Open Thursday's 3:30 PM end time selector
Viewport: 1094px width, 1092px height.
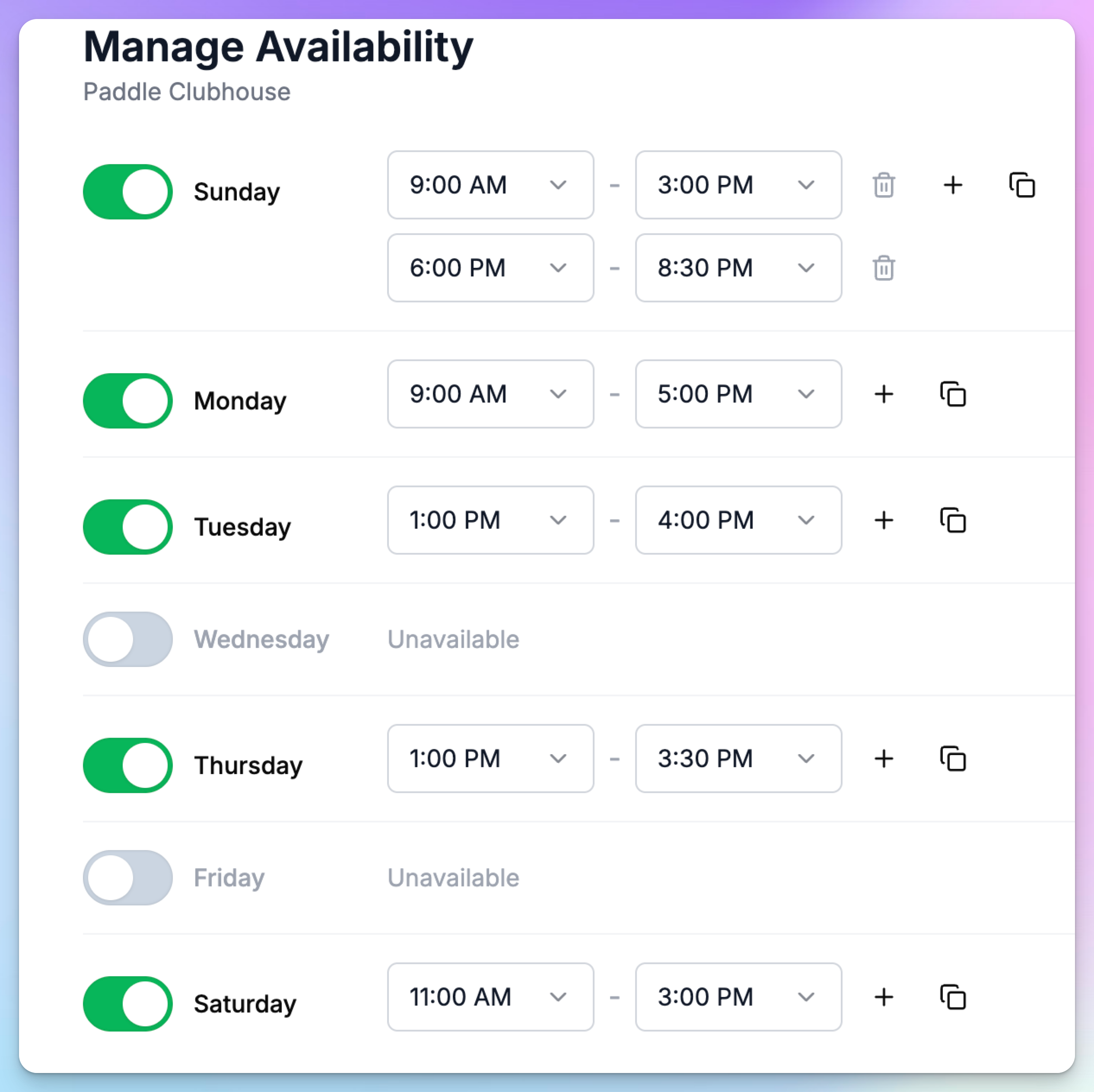[738, 759]
